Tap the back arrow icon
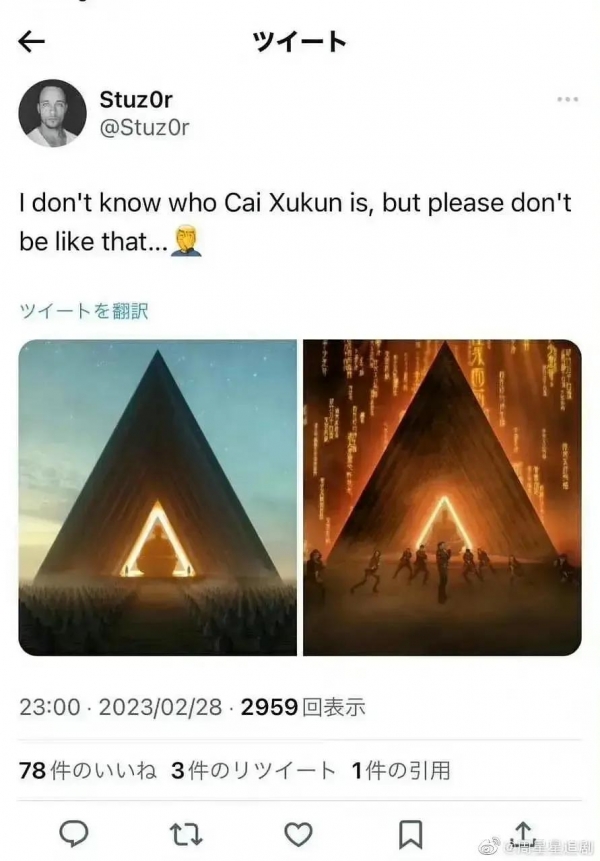The height and width of the screenshot is (861, 600). 31,42
